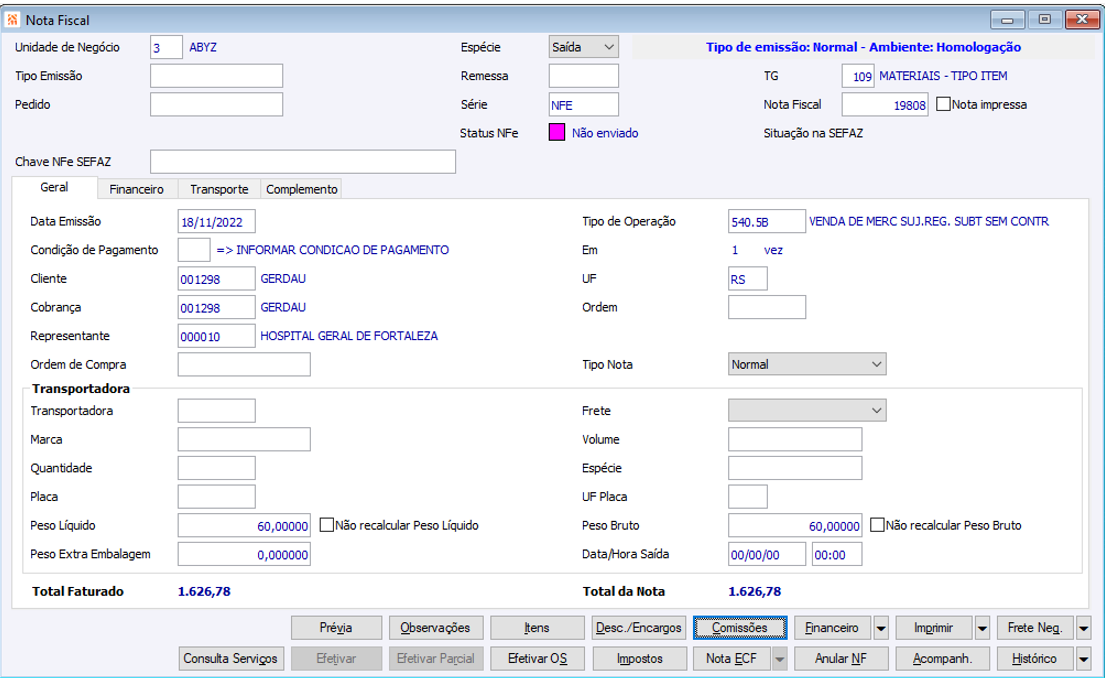Enable Não recalcular Peso Bruto
This screenshot has height=678, width=1105.
pos(877,525)
